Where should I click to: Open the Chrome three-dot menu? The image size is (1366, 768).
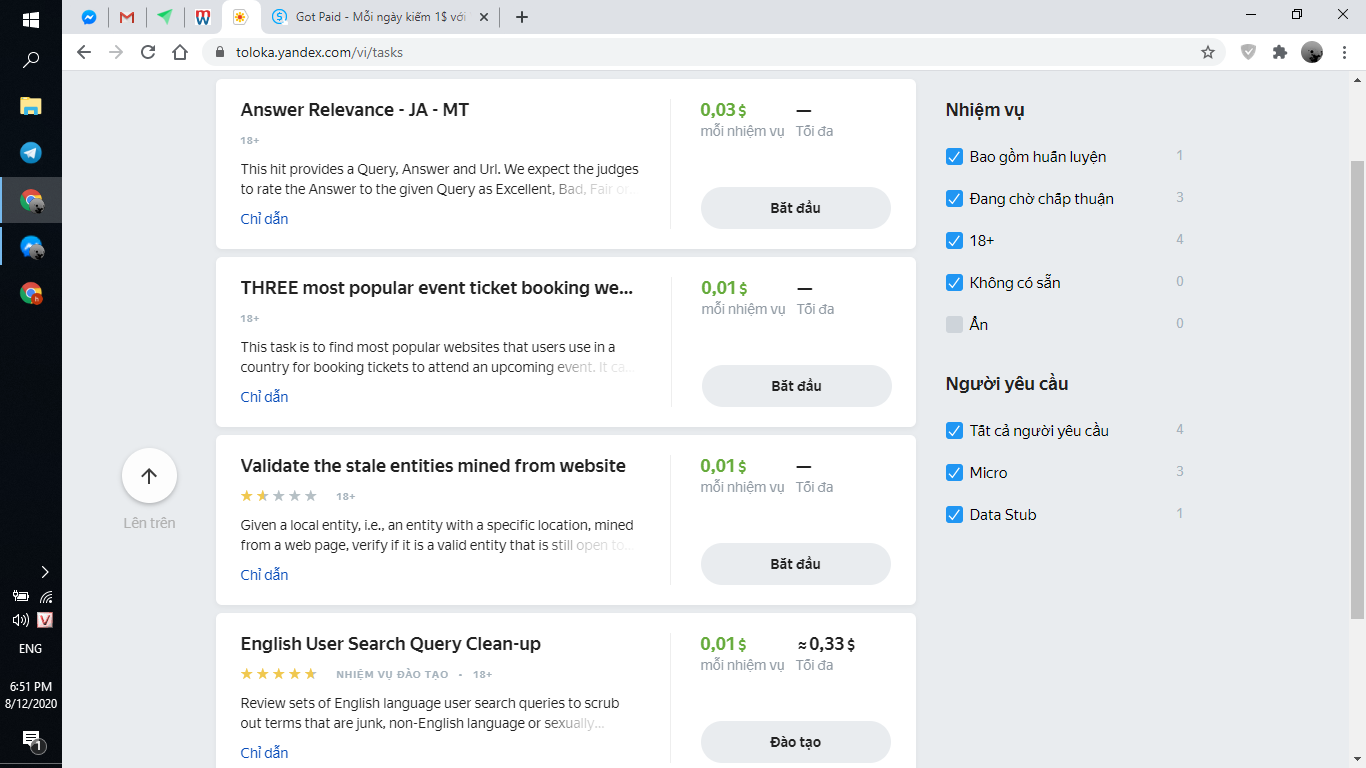(1344, 52)
